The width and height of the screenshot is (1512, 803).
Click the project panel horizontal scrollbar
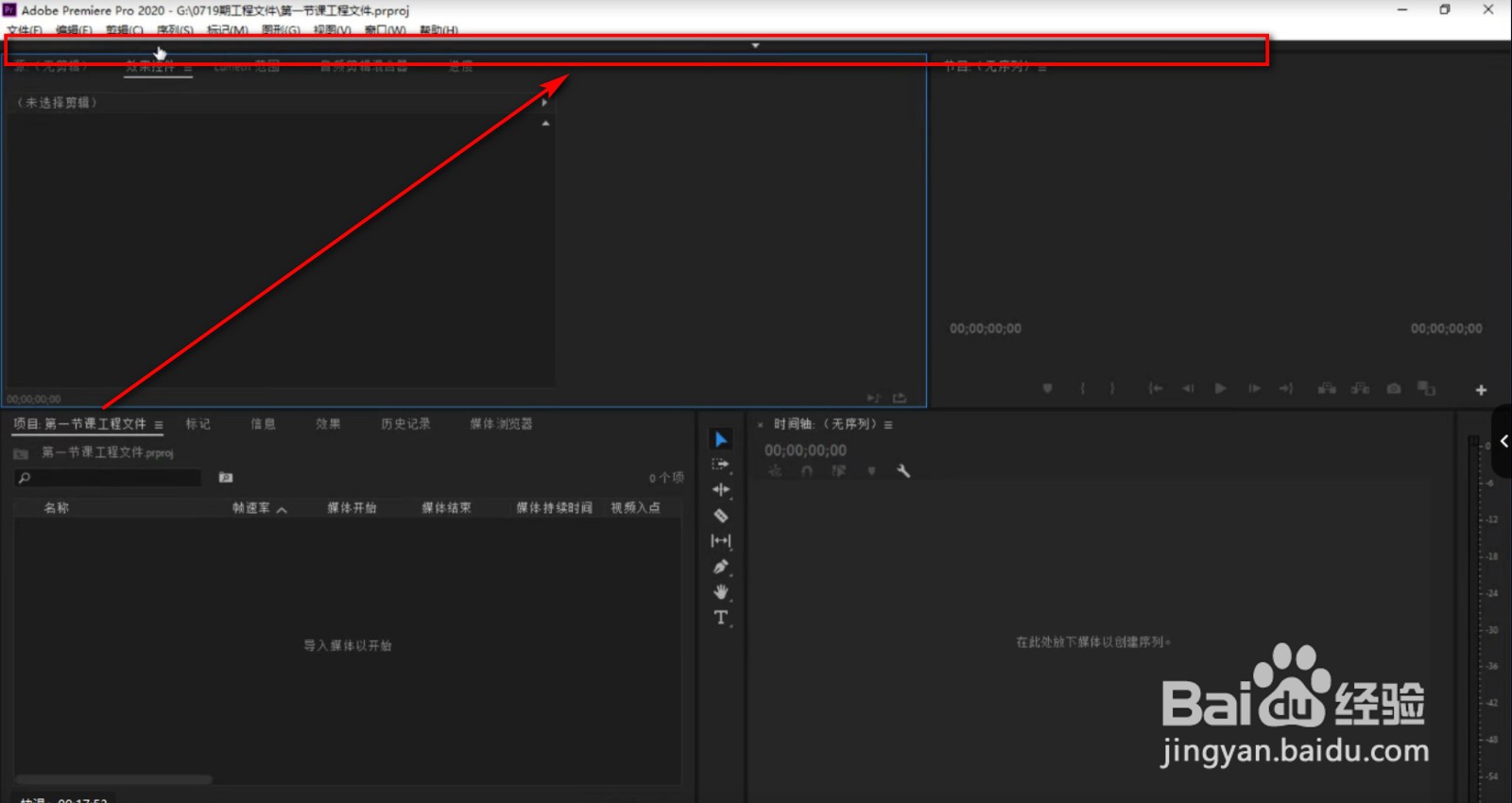click(x=113, y=779)
